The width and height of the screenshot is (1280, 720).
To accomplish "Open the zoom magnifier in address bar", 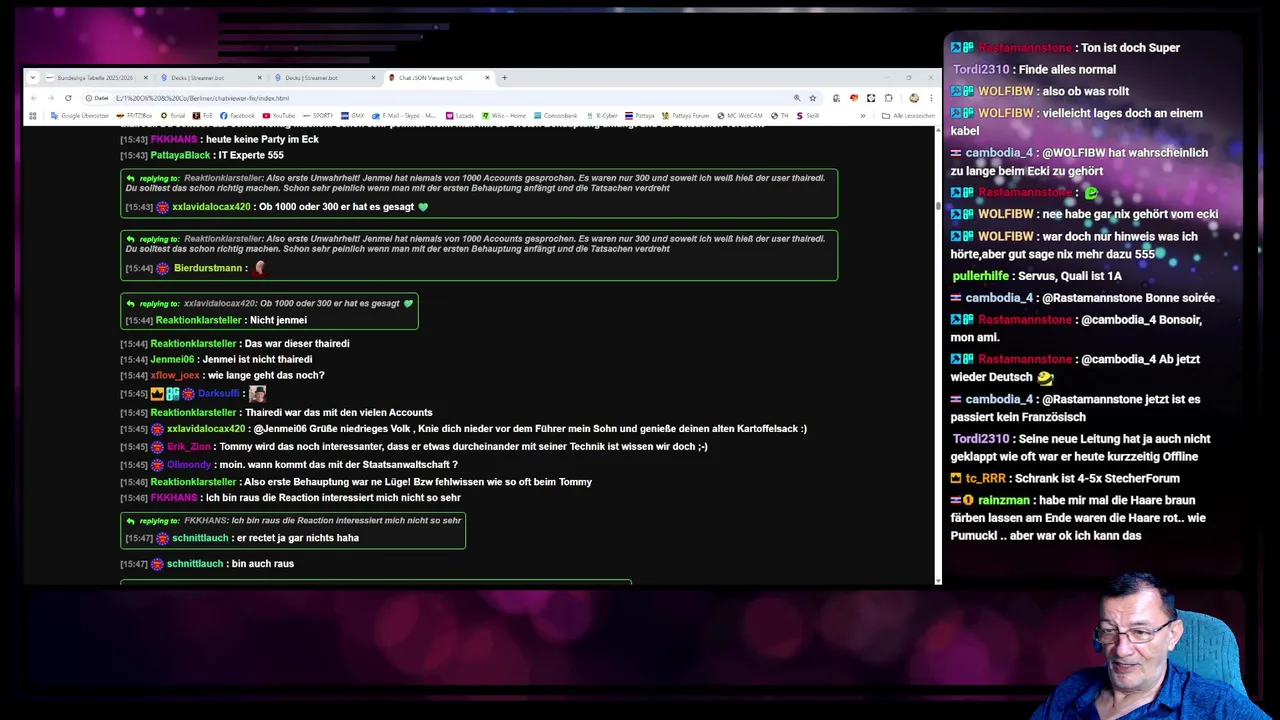I will point(797,98).
